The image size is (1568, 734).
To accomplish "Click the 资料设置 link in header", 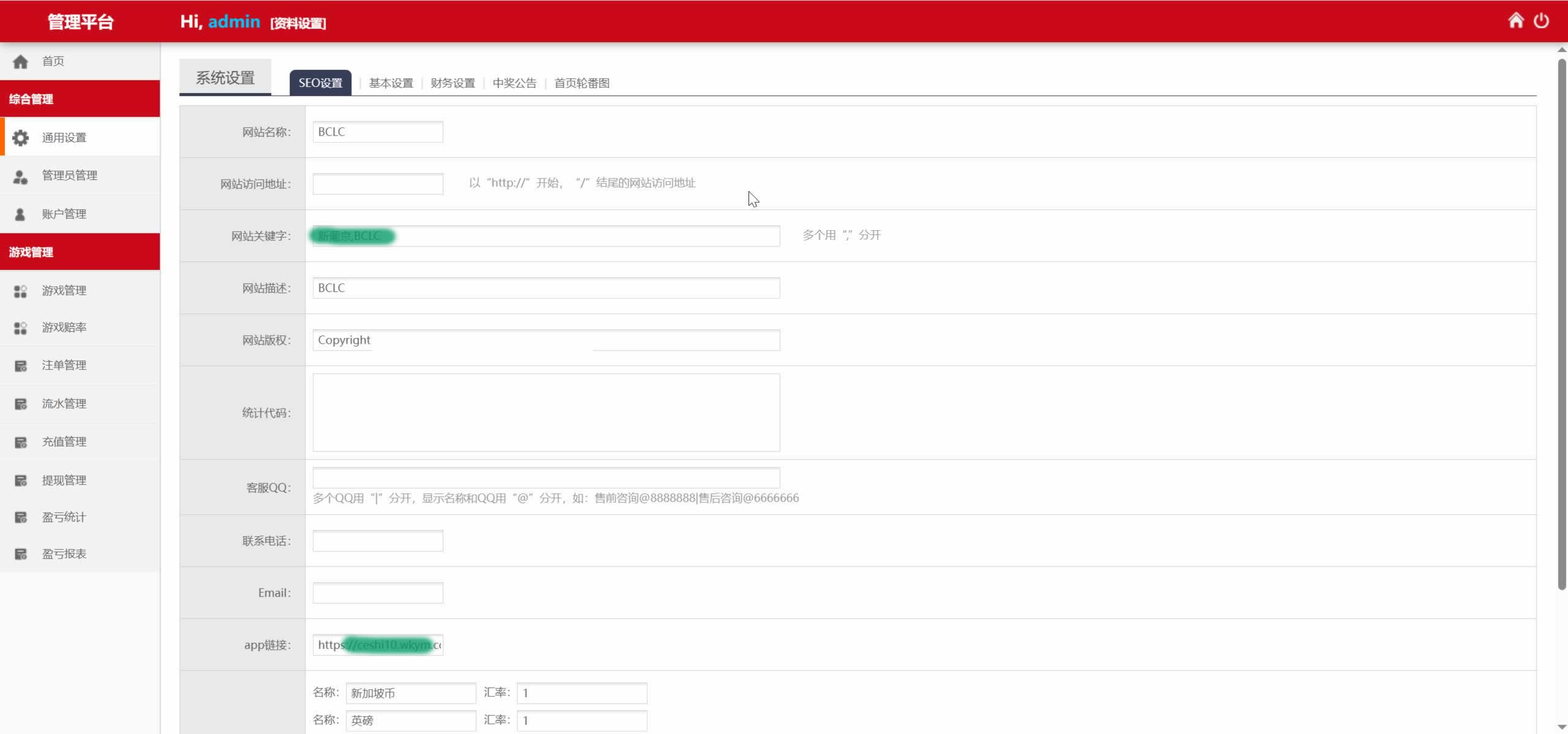I will tap(298, 23).
